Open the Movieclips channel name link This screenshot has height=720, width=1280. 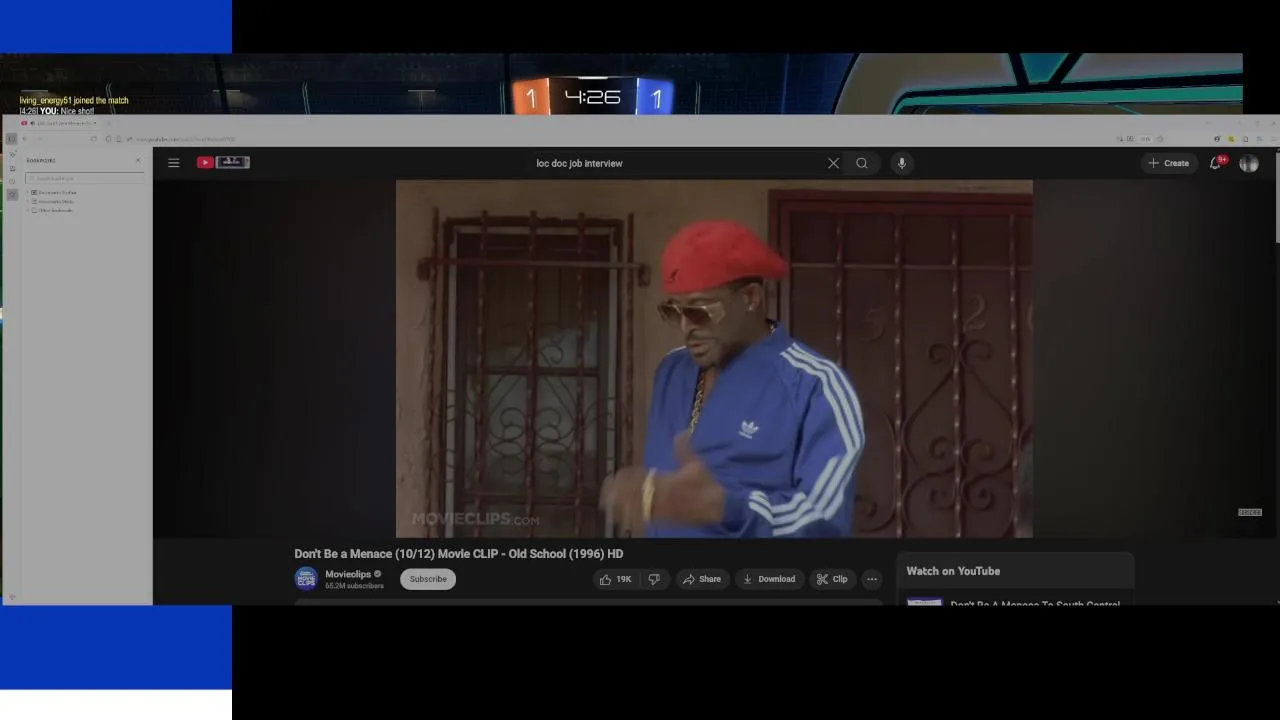point(348,574)
